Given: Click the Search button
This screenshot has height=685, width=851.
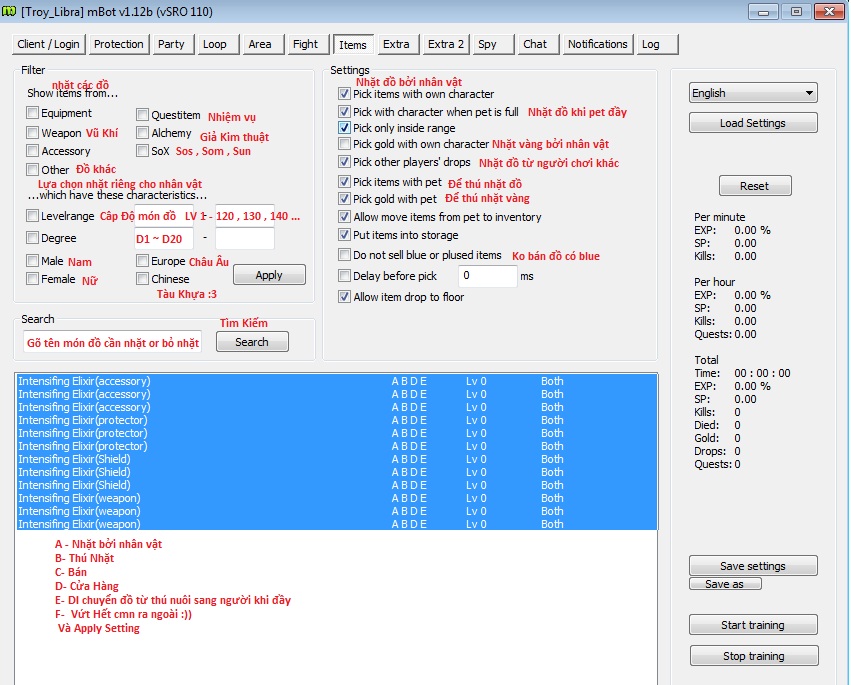Looking at the screenshot, I should [251, 342].
